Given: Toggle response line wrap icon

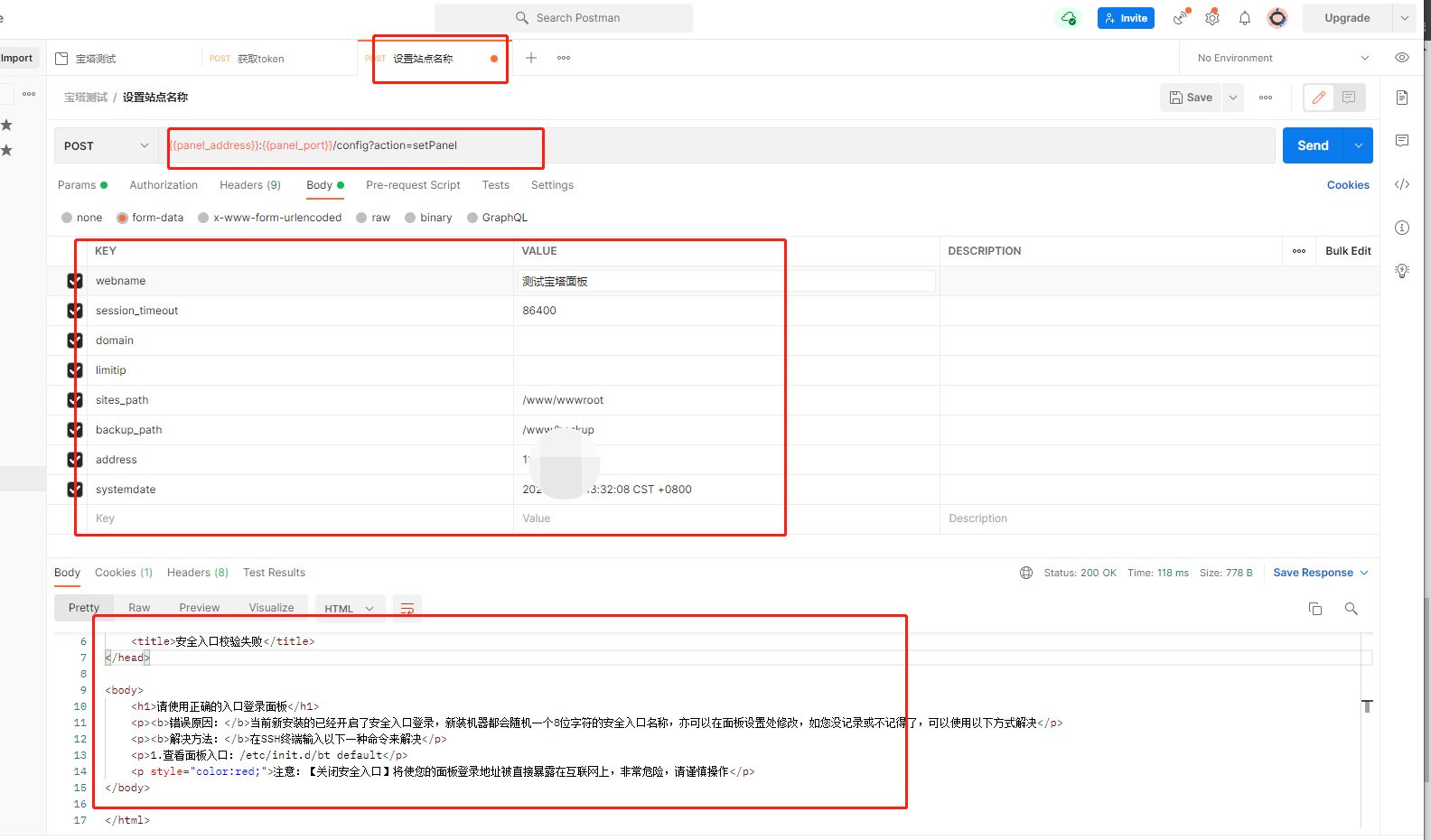Looking at the screenshot, I should point(407,609).
